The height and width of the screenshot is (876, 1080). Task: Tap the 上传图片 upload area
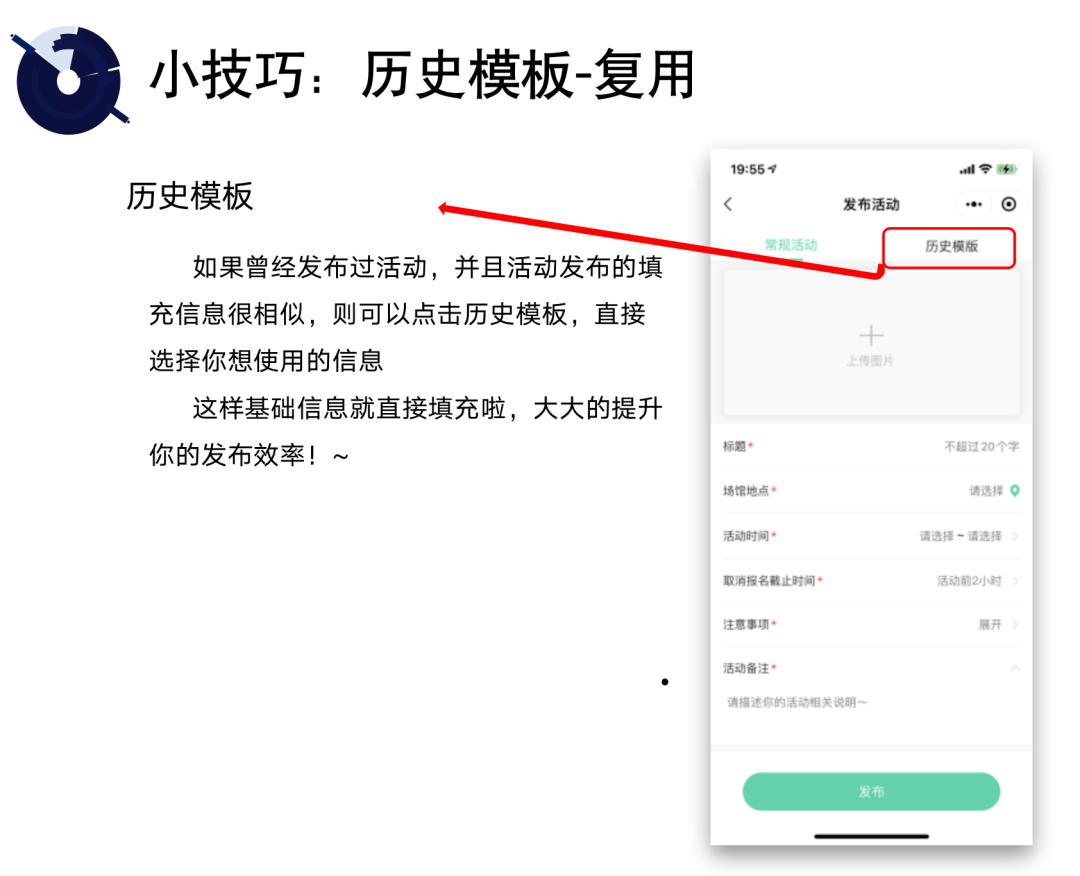pos(871,343)
